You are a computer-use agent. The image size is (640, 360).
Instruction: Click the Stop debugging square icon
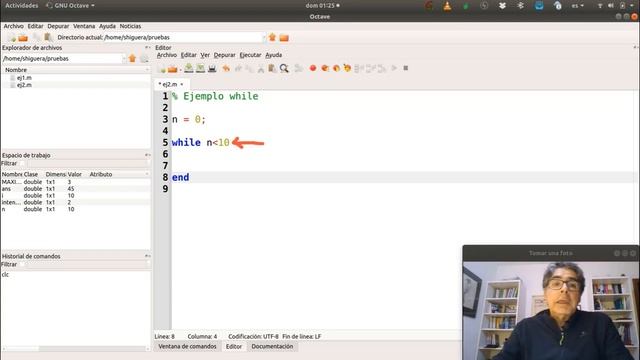[x=406, y=68]
